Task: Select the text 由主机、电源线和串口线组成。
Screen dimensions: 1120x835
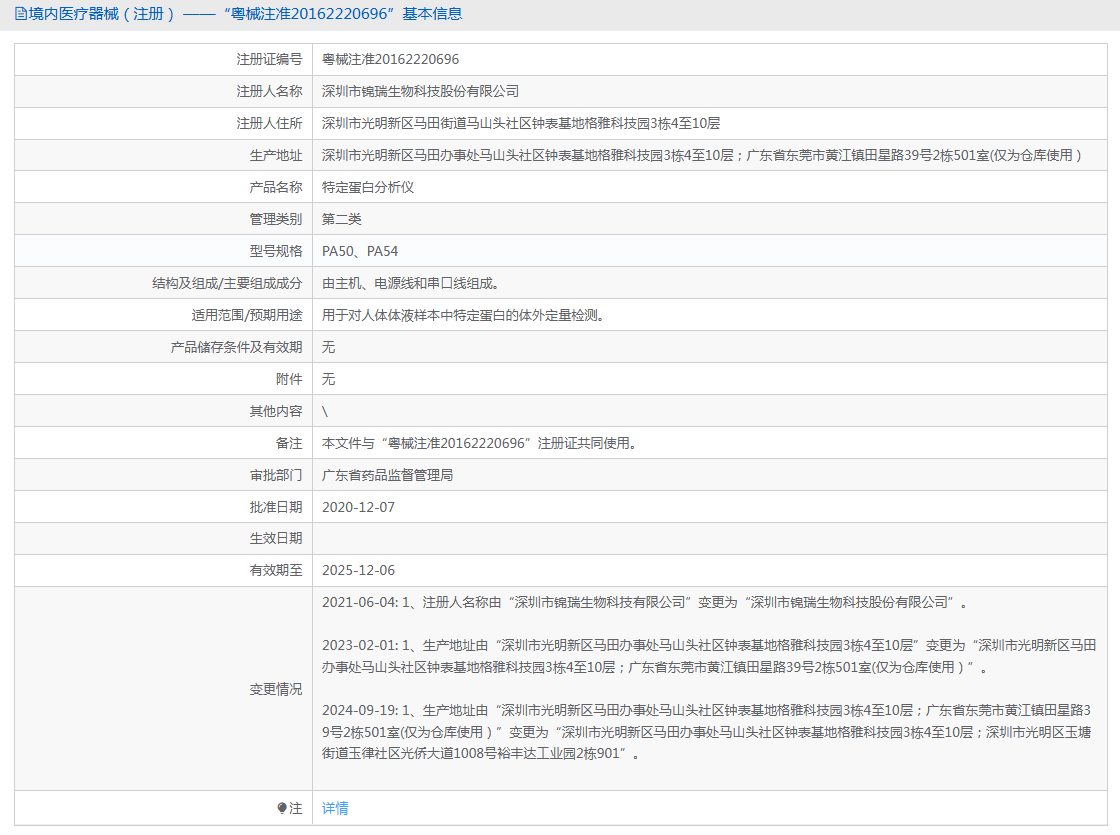Action: pos(411,284)
